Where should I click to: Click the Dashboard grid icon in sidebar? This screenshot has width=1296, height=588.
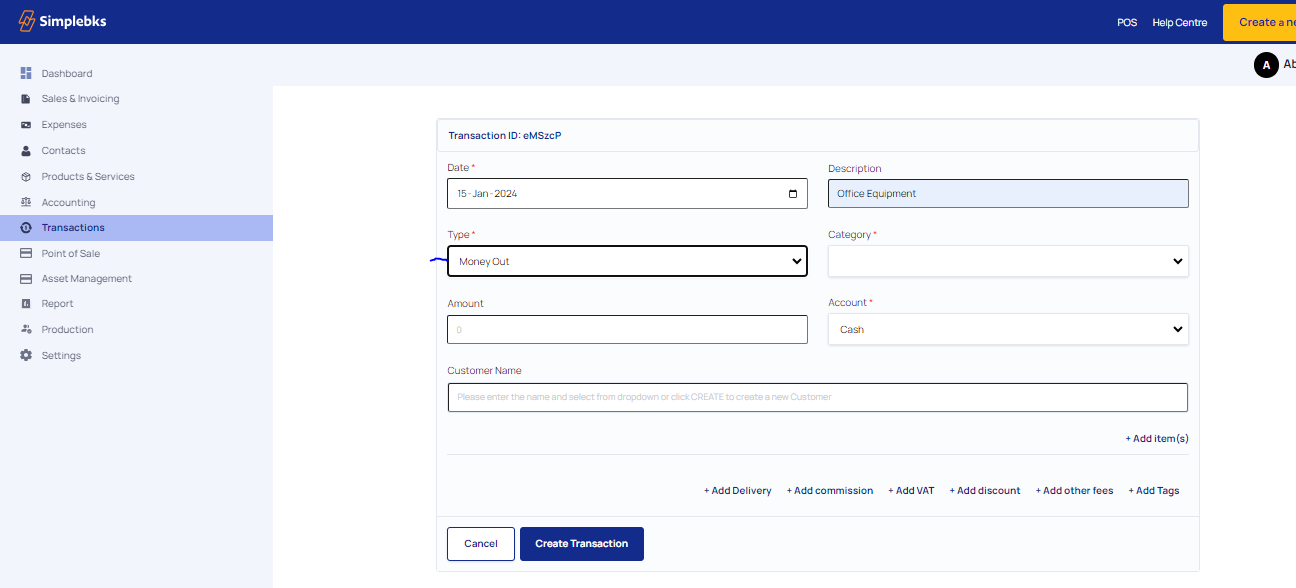(x=26, y=73)
